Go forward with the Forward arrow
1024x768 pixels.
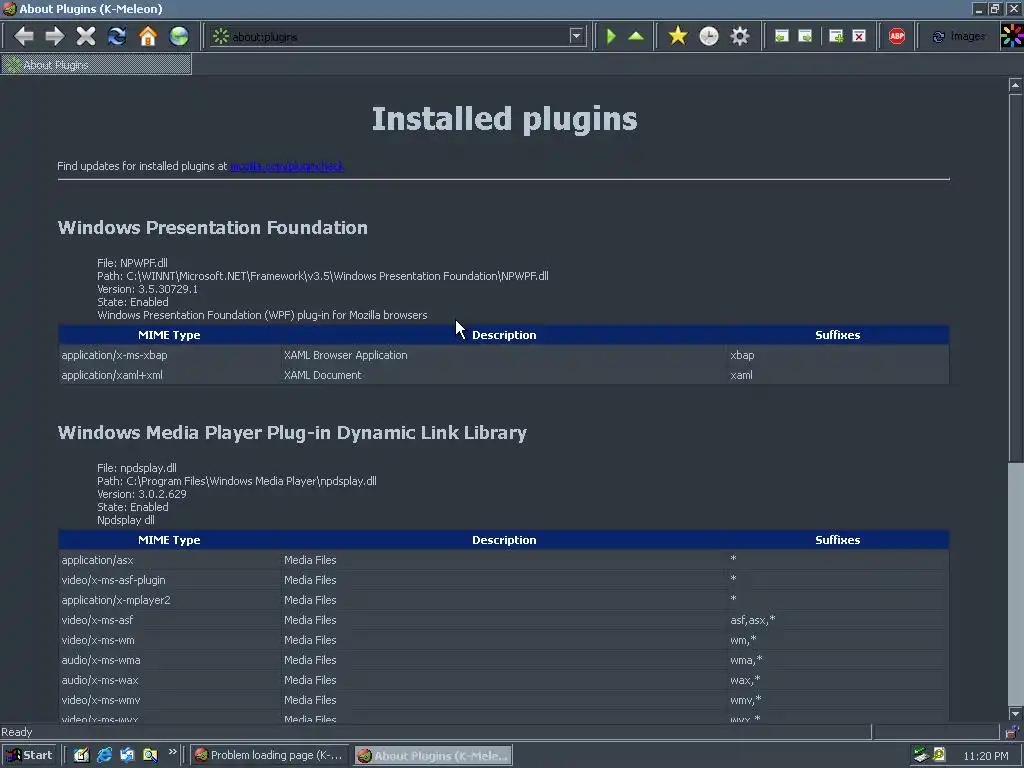pos(55,36)
